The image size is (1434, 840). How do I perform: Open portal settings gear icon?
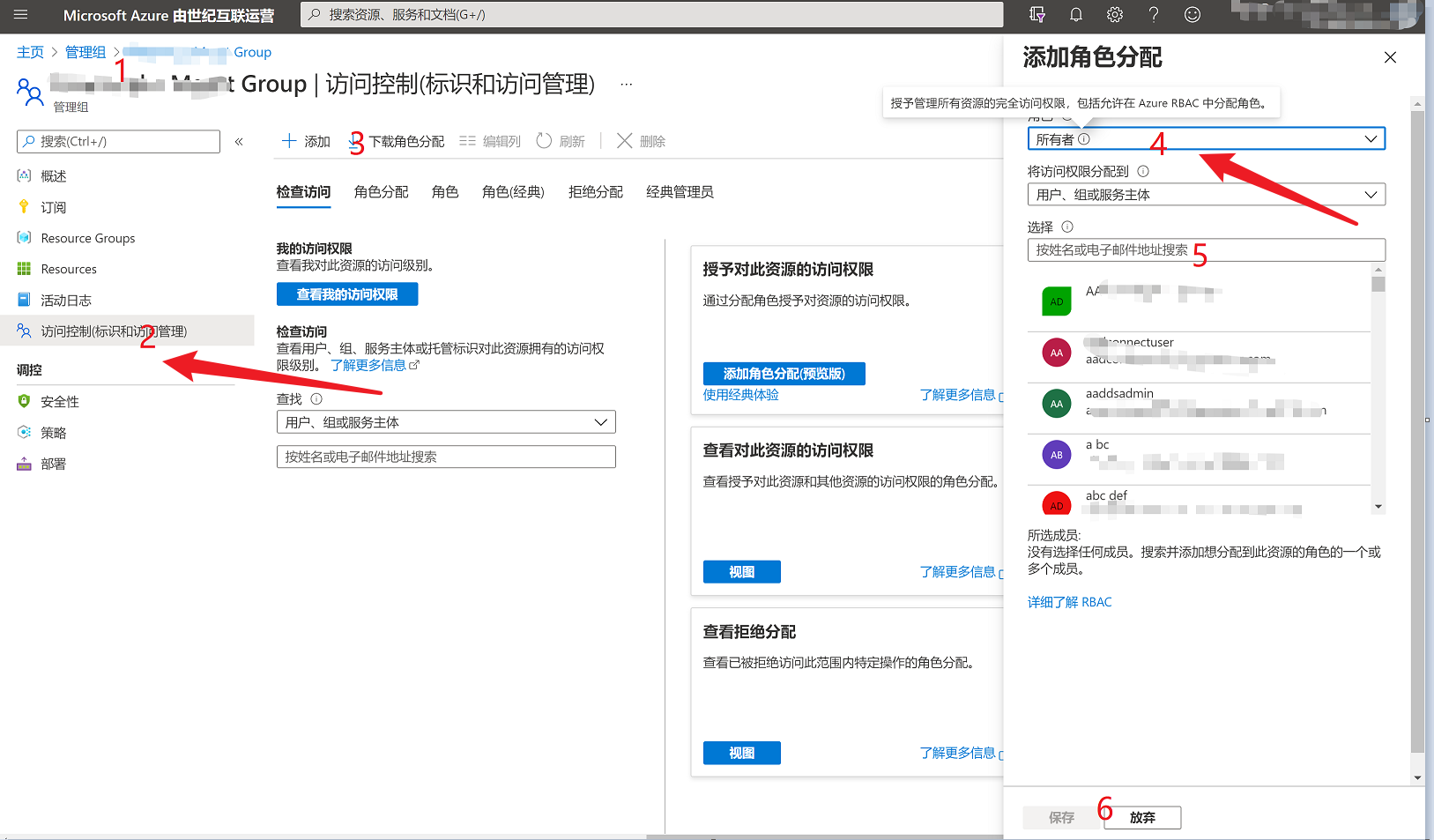click(1114, 15)
